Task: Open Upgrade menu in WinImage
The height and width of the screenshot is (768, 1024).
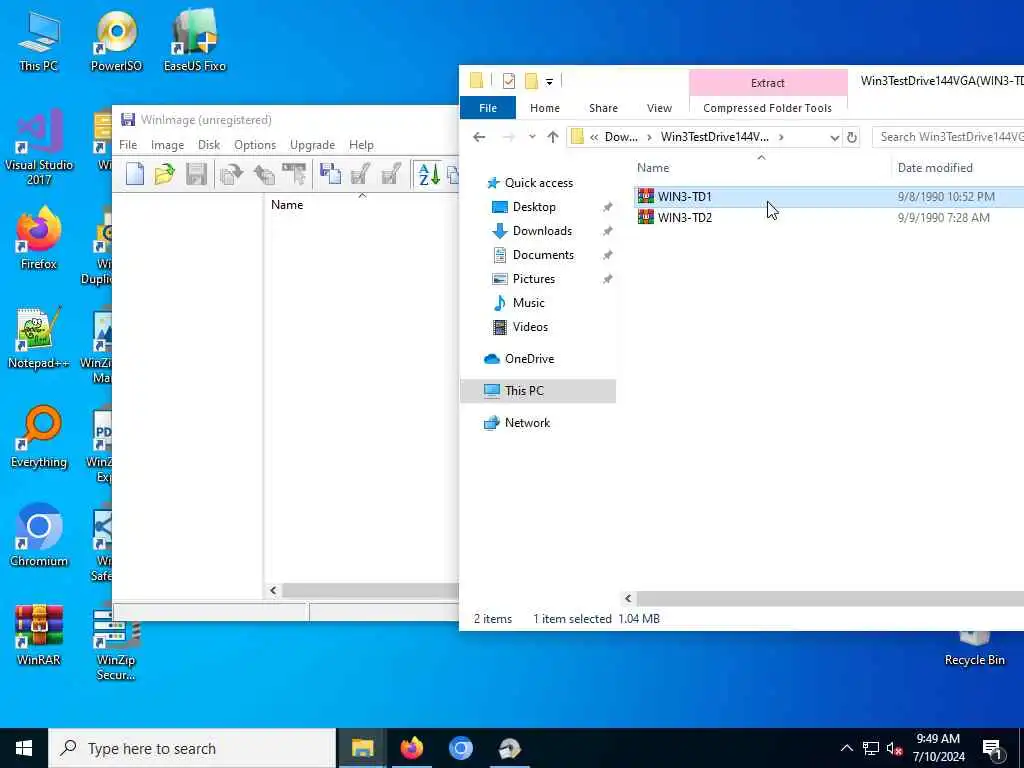Action: click(x=312, y=145)
